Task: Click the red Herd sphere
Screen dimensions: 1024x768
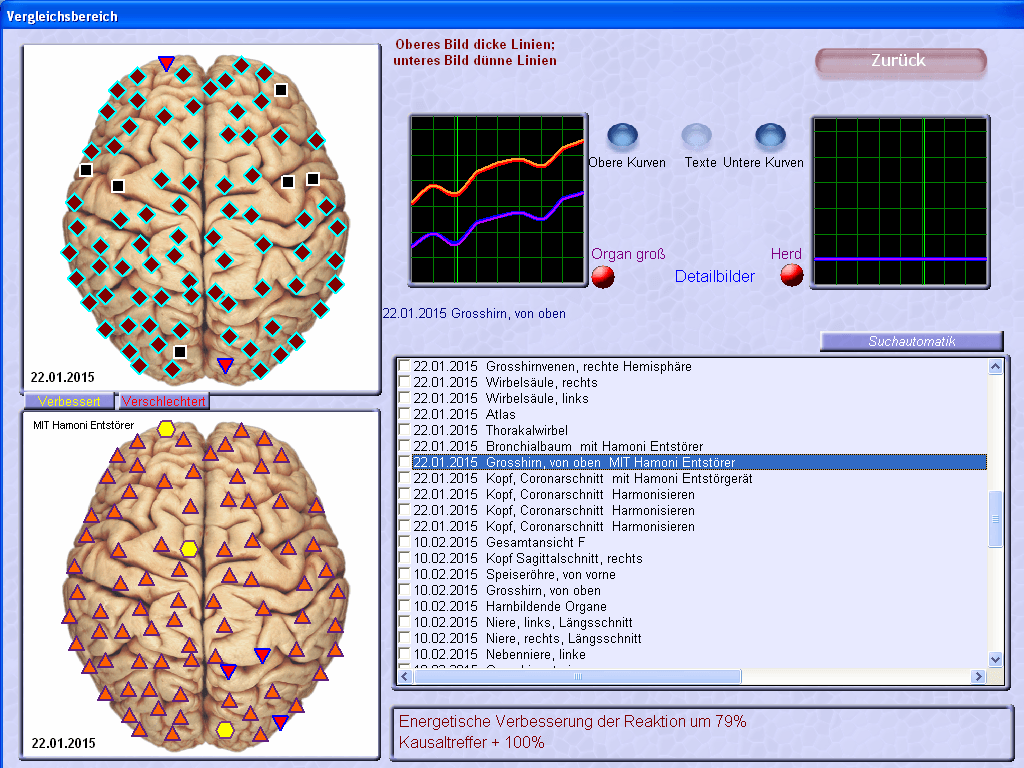Action: [x=792, y=275]
